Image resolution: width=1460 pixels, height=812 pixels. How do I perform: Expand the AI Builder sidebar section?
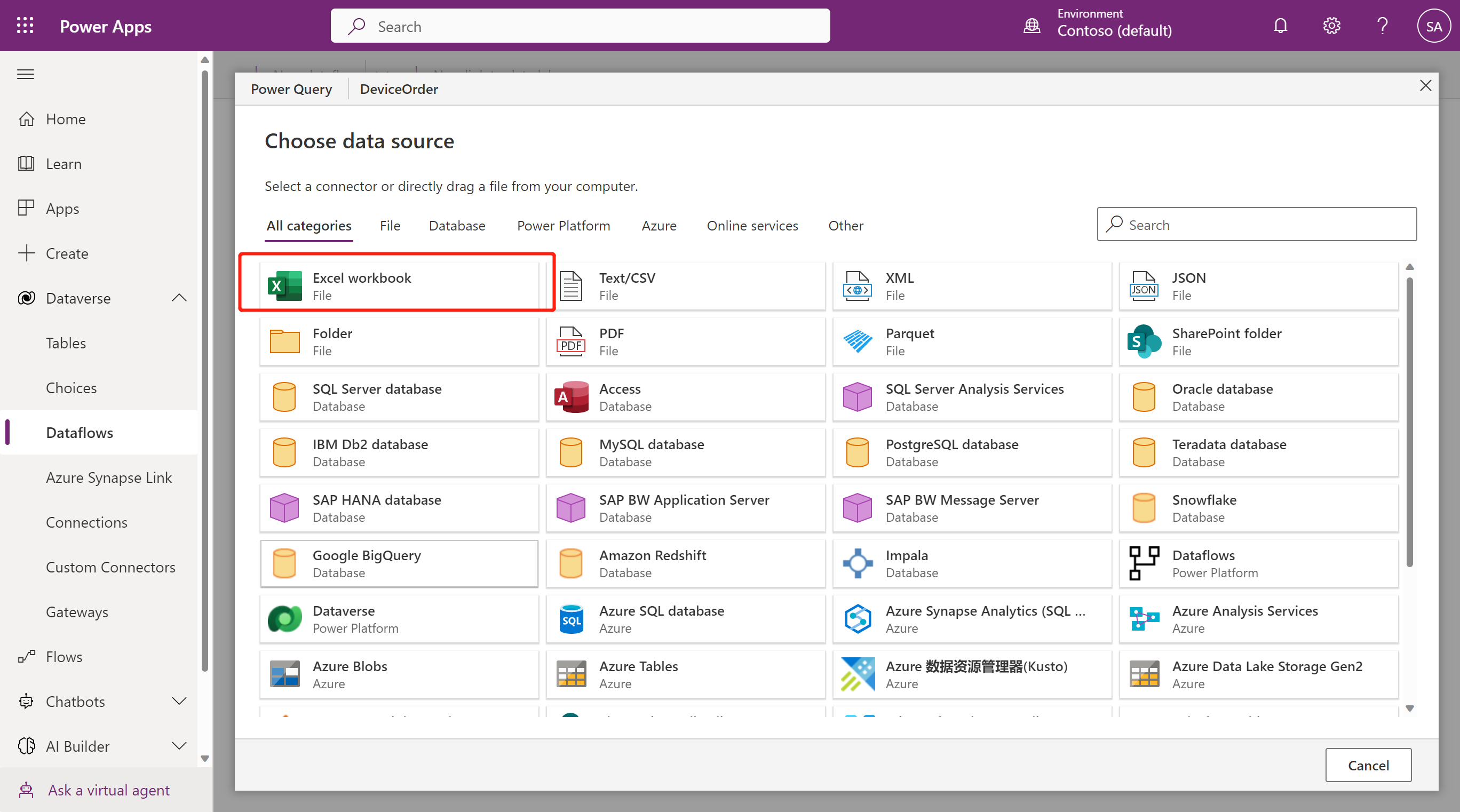click(179, 746)
